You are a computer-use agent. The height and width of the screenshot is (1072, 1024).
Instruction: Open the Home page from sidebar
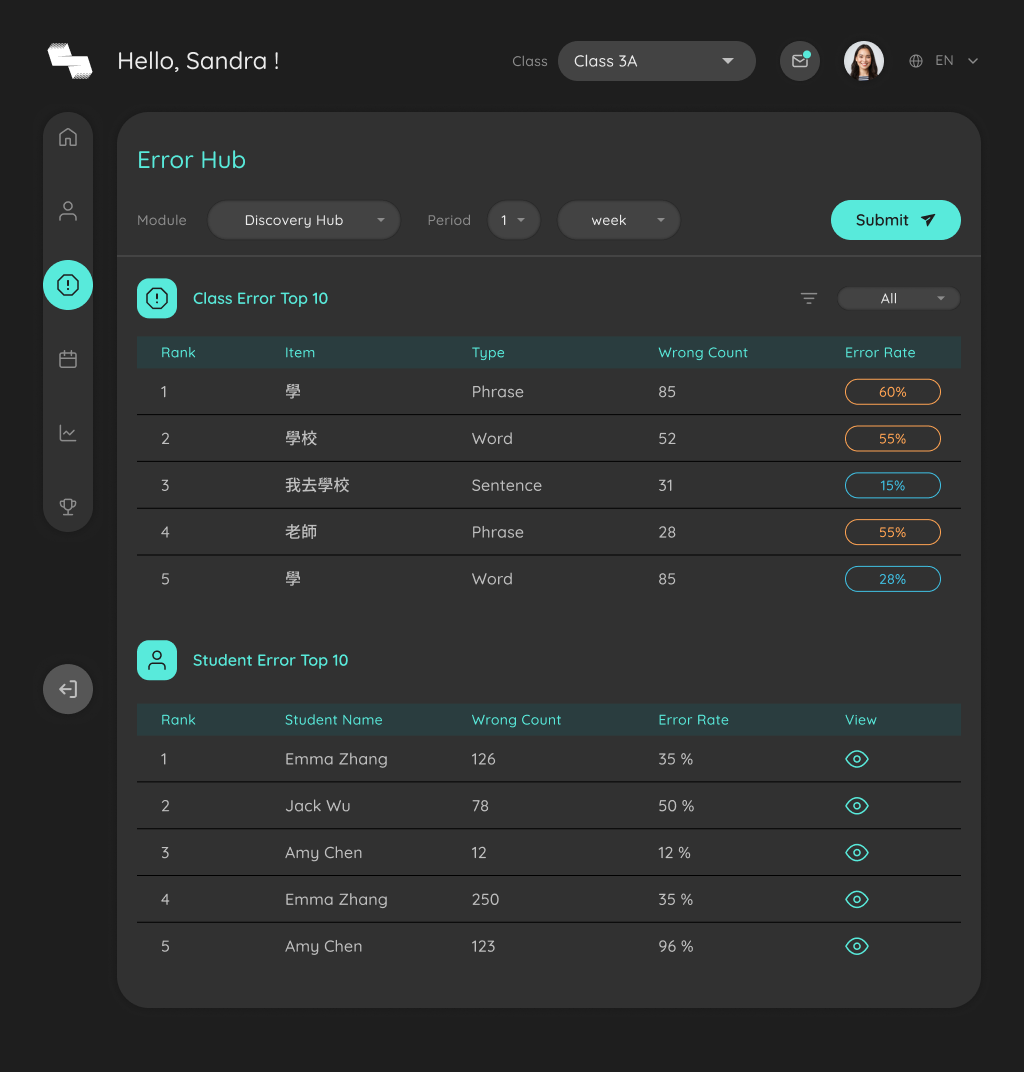click(x=68, y=137)
